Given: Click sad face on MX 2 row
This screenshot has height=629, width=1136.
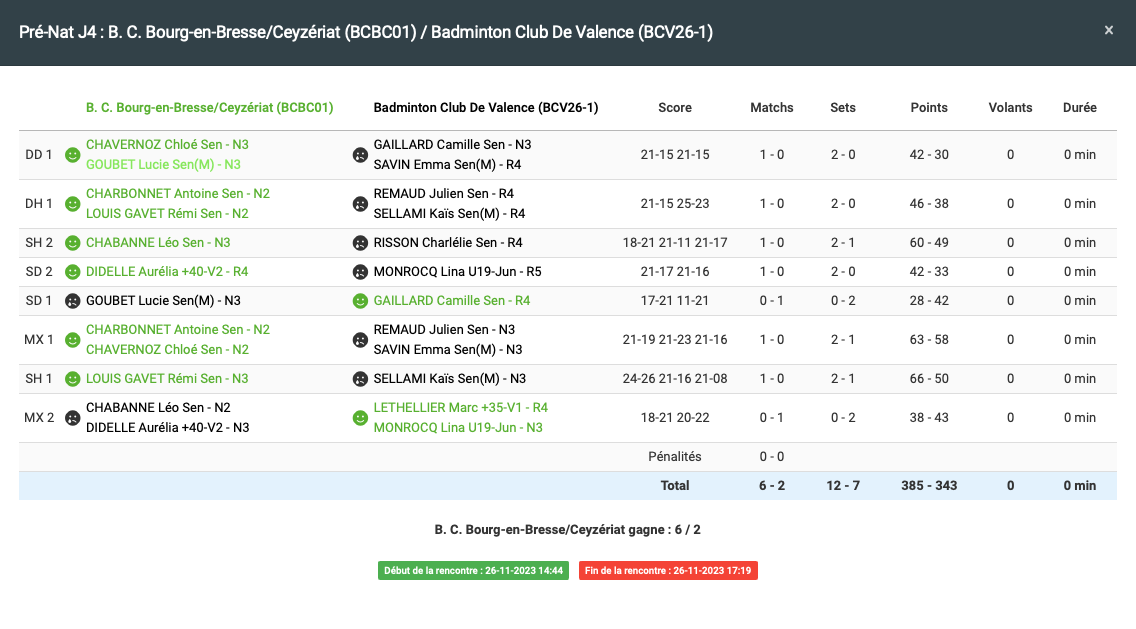Looking at the screenshot, I should 72,418.
